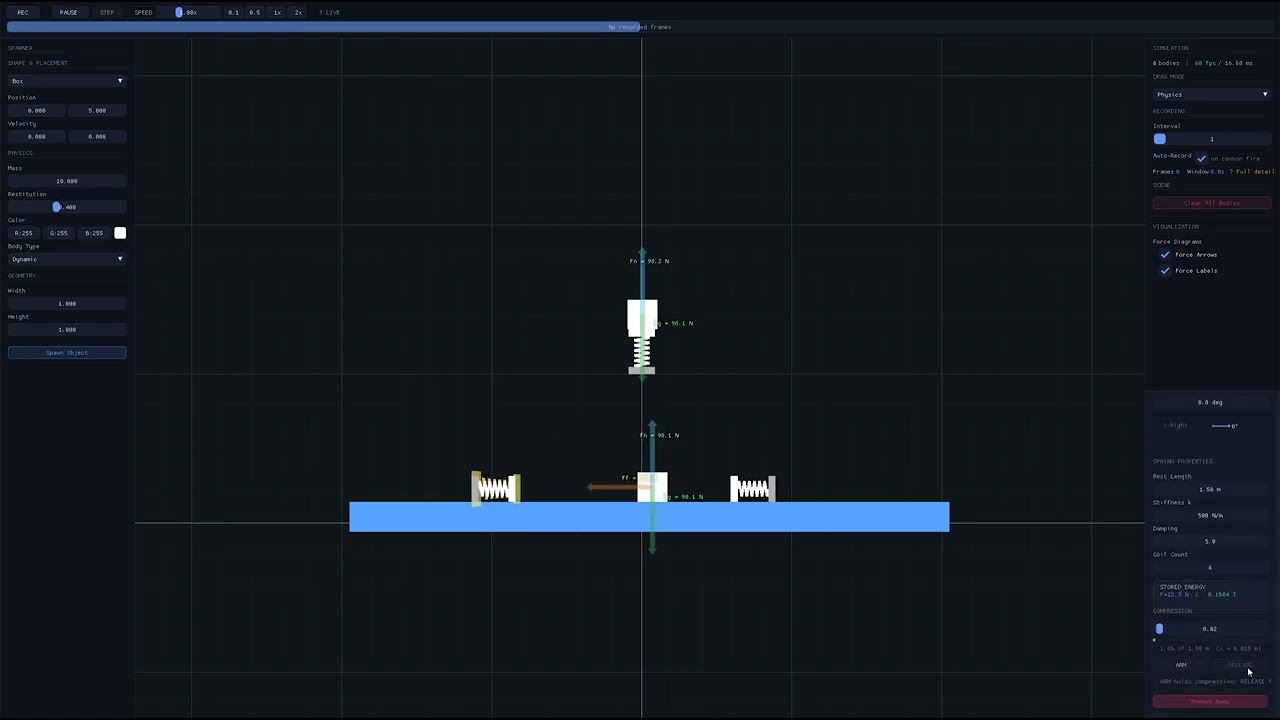Image resolution: width=1280 pixels, height=720 pixels.
Task: Click the recorded frames timeline bar
Action: [640, 27]
